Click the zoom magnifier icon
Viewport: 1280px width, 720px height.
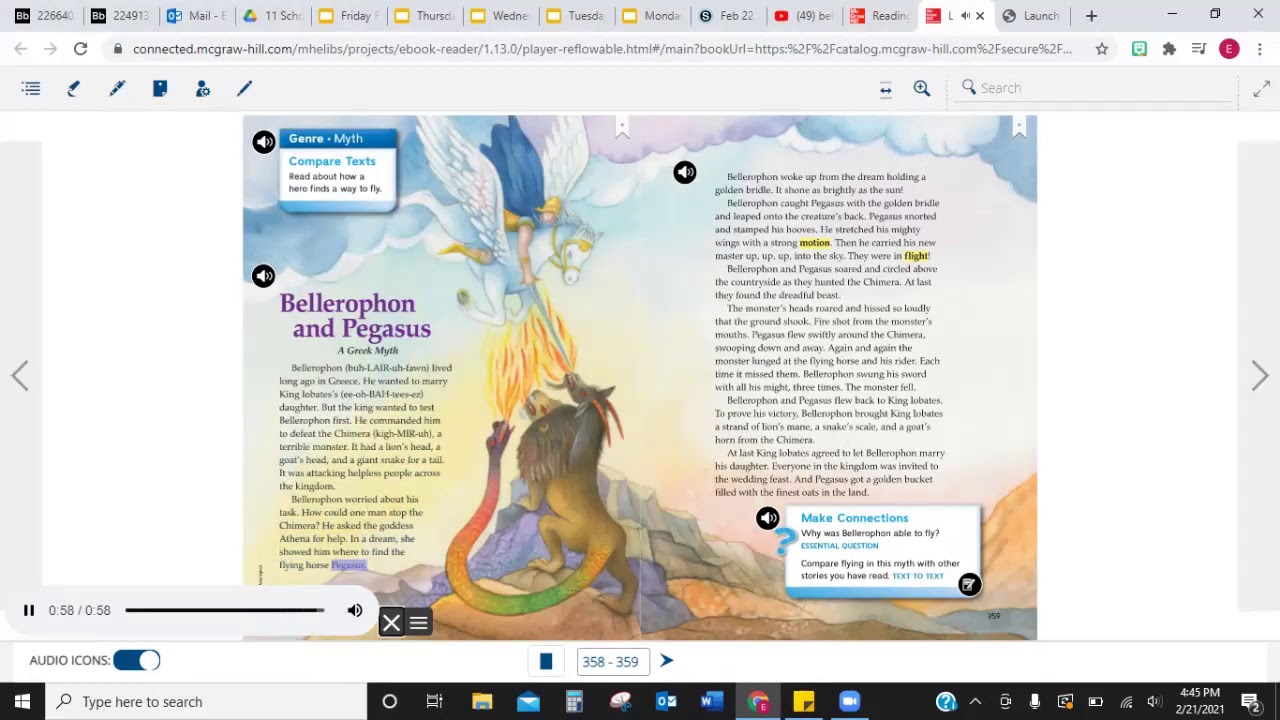pos(922,89)
